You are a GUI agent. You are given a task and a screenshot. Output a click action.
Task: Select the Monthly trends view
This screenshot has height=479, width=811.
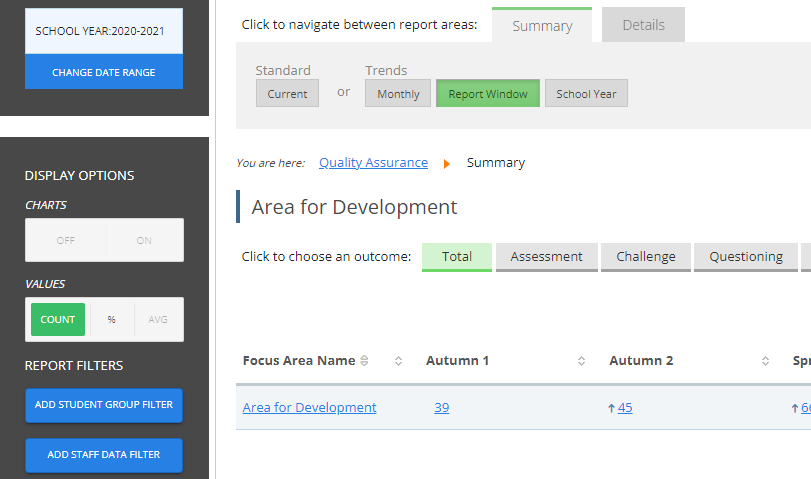(x=398, y=94)
